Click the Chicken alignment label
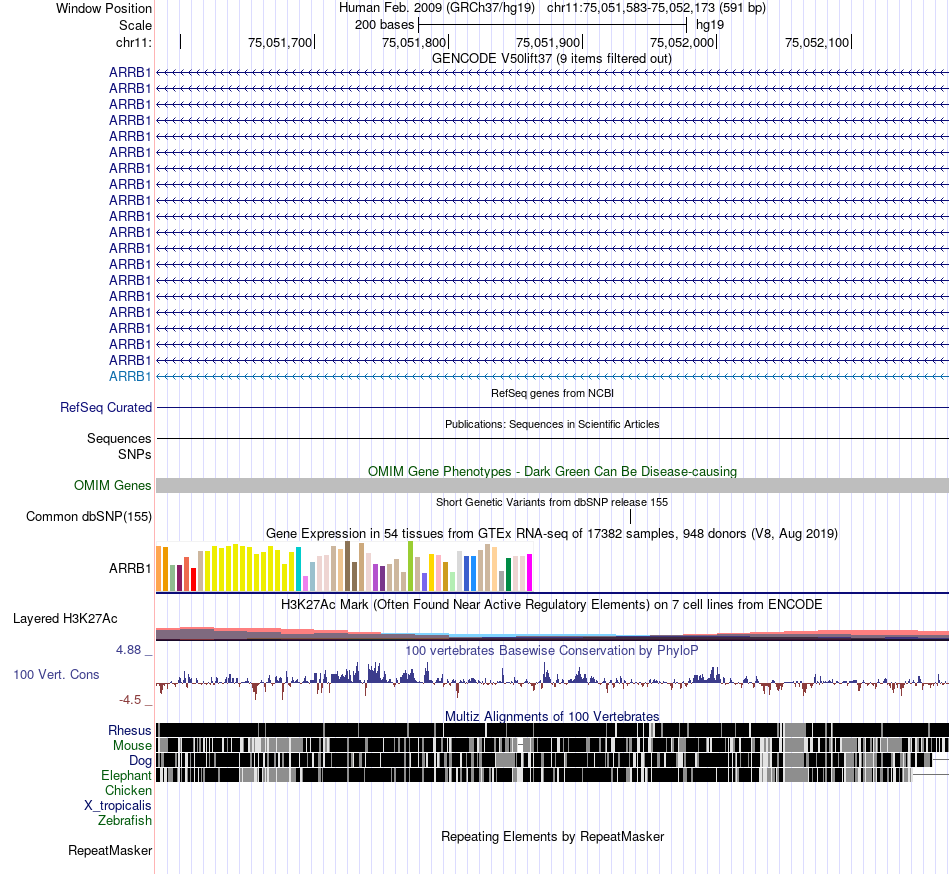 point(128,790)
